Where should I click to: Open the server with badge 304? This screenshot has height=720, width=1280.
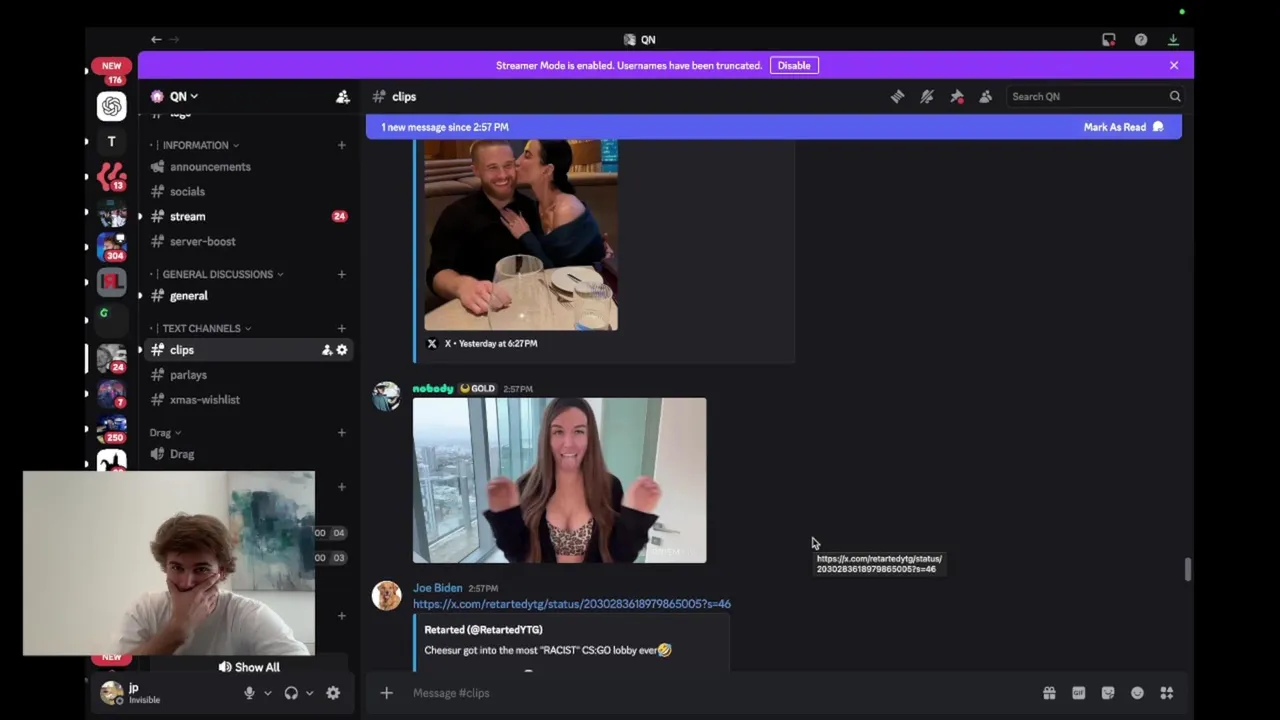112,247
